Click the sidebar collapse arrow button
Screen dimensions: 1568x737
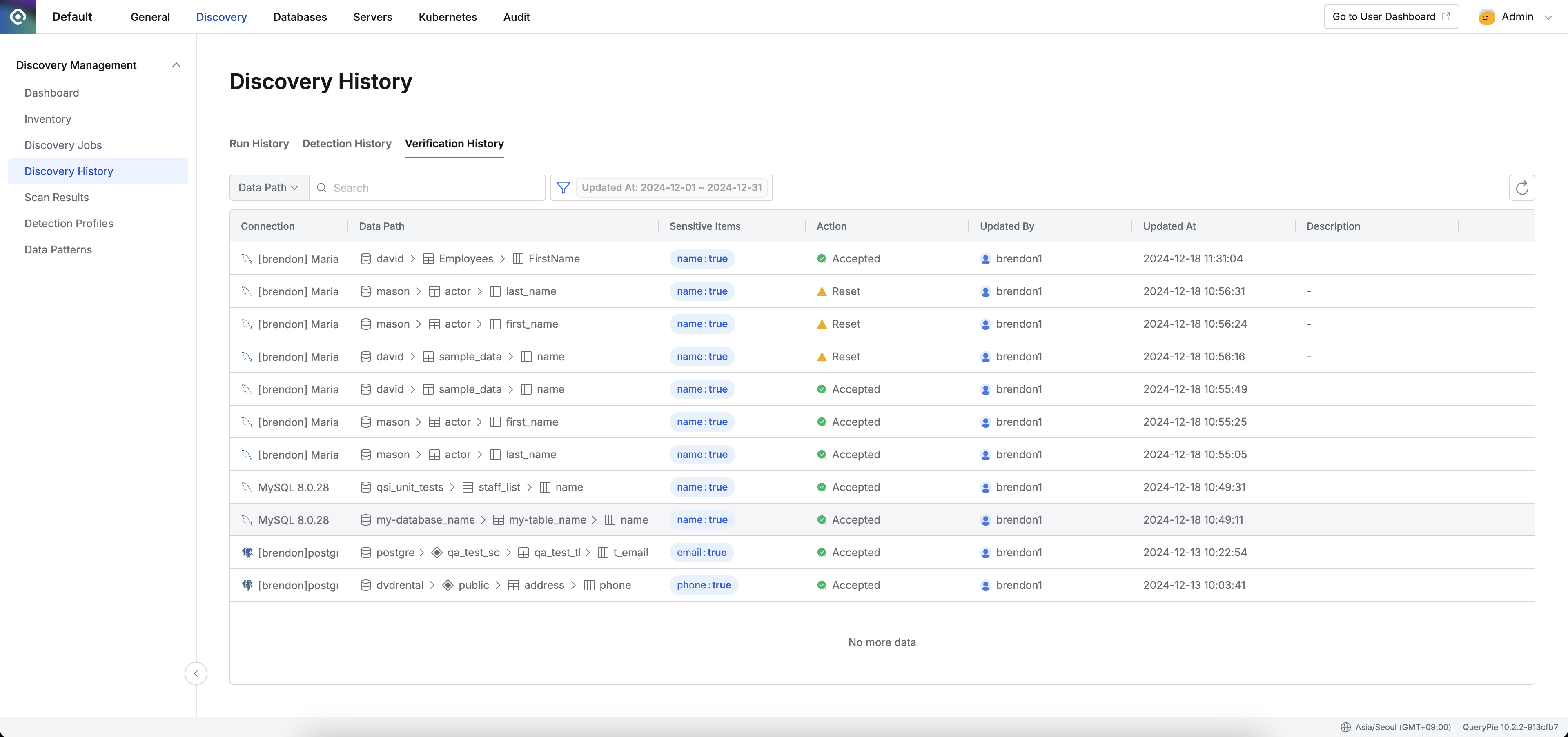tap(196, 673)
